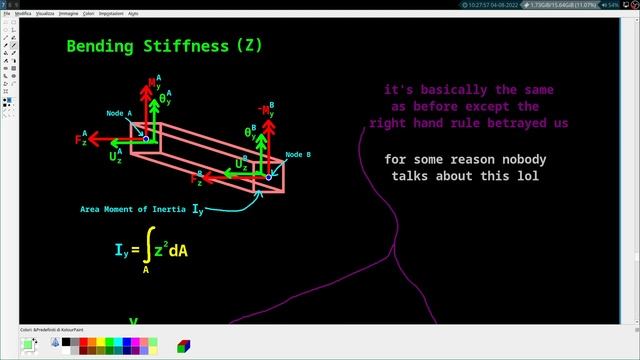Click the red circular tray icon

(635, 5)
